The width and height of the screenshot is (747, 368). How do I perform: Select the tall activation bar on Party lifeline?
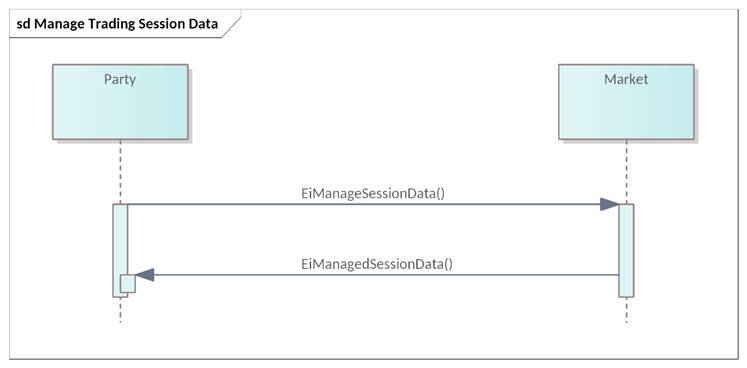click(120, 250)
